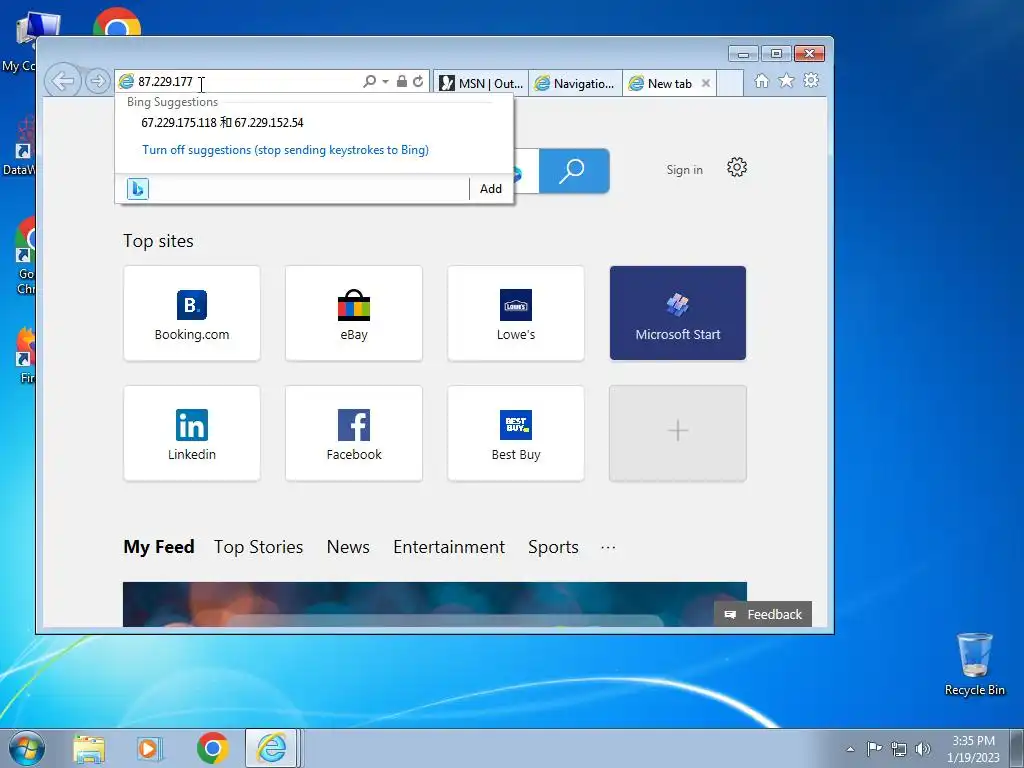This screenshot has width=1024, height=768.
Task: Open the Home page icon
Action: click(761, 81)
